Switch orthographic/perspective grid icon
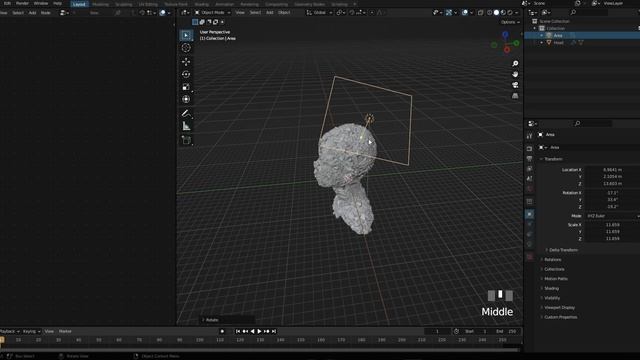Viewport: 640px width, 360px height. pyautogui.click(x=515, y=96)
